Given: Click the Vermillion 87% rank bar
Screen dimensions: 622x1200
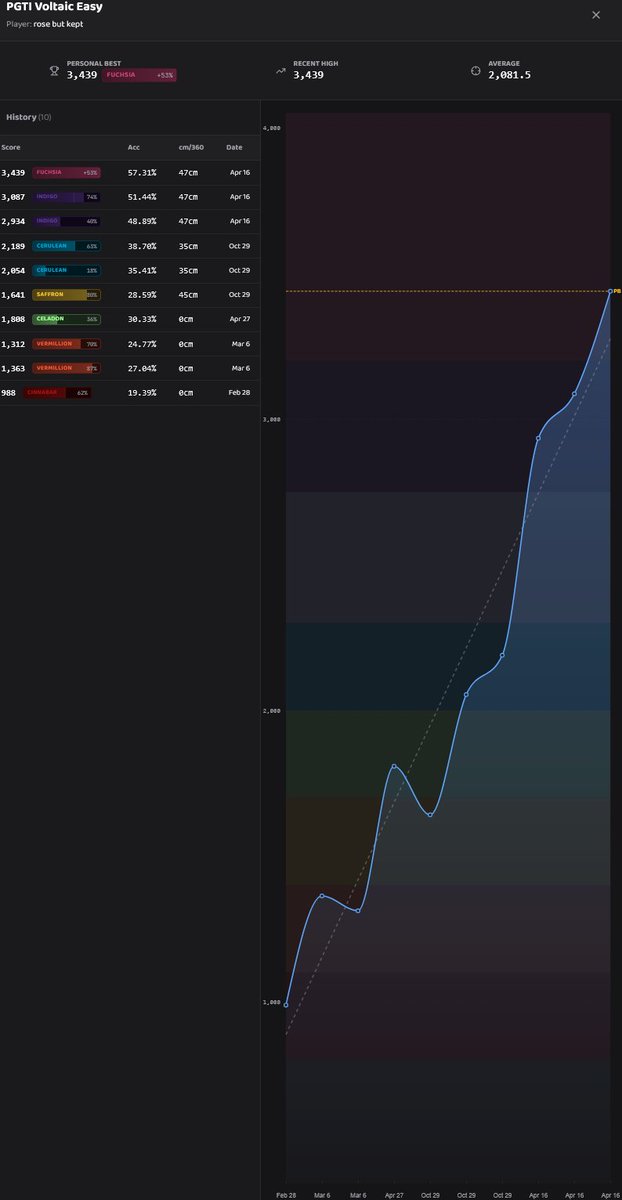Looking at the screenshot, I should [x=66, y=368].
